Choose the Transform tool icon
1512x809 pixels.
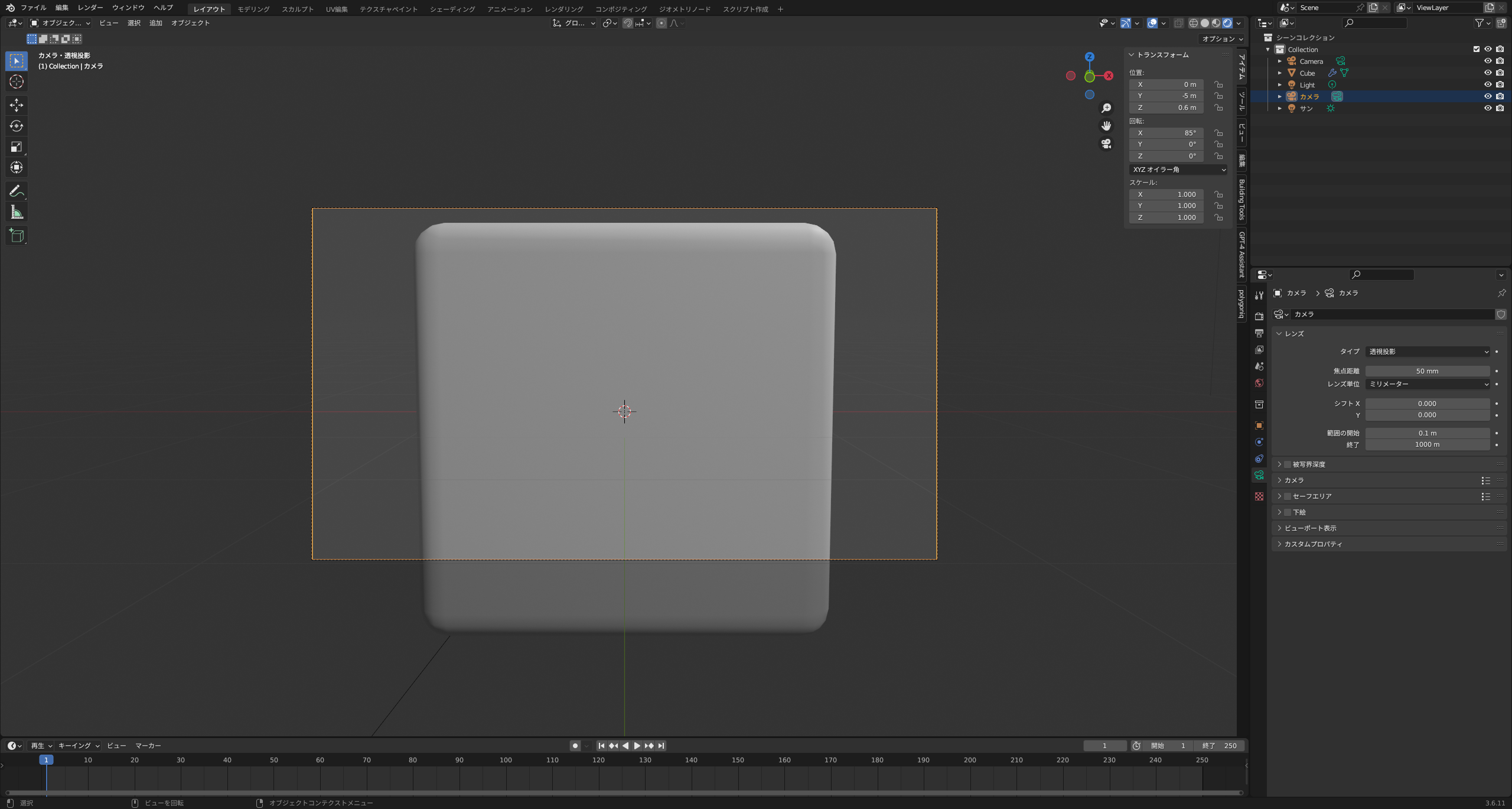17,167
